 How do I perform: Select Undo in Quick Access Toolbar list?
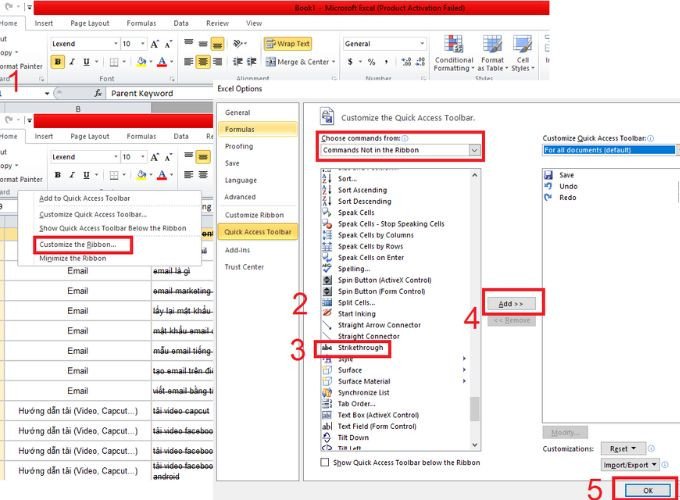(x=568, y=186)
